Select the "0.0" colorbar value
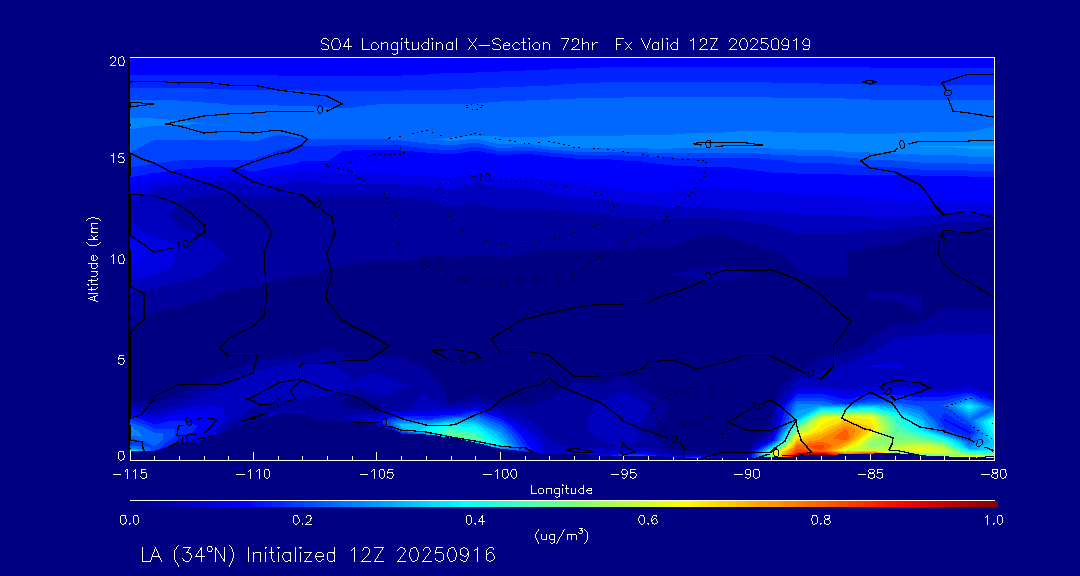The image size is (1080, 576). click(130, 520)
